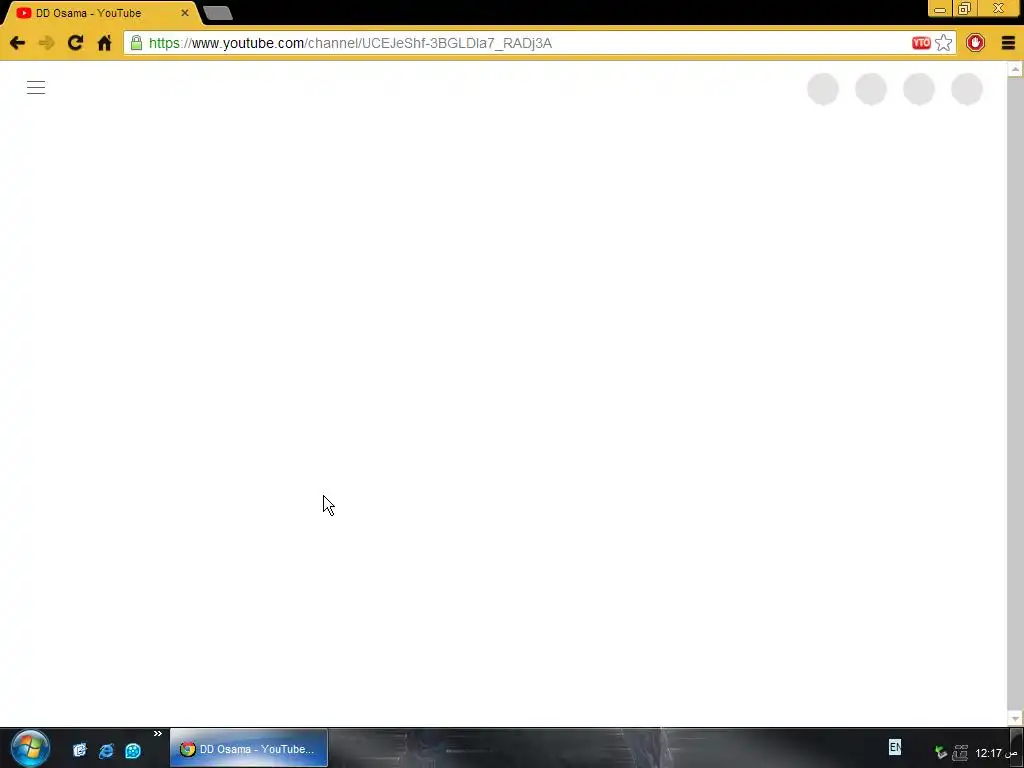The width and height of the screenshot is (1024, 768).
Task: Bookmark this page with the star icon
Action: (x=944, y=43)
